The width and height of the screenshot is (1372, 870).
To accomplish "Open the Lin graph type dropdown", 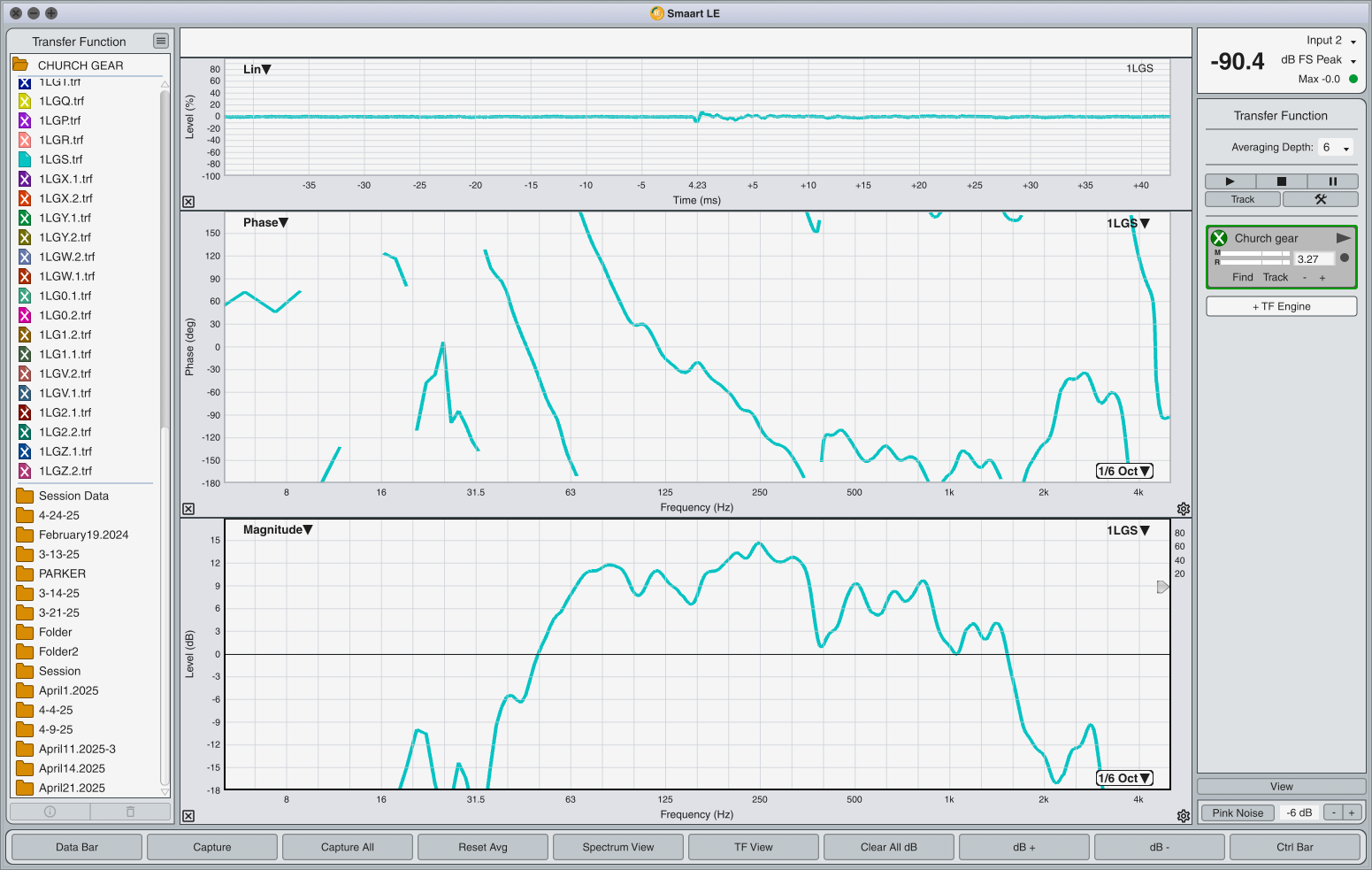I will pos(257,69).
